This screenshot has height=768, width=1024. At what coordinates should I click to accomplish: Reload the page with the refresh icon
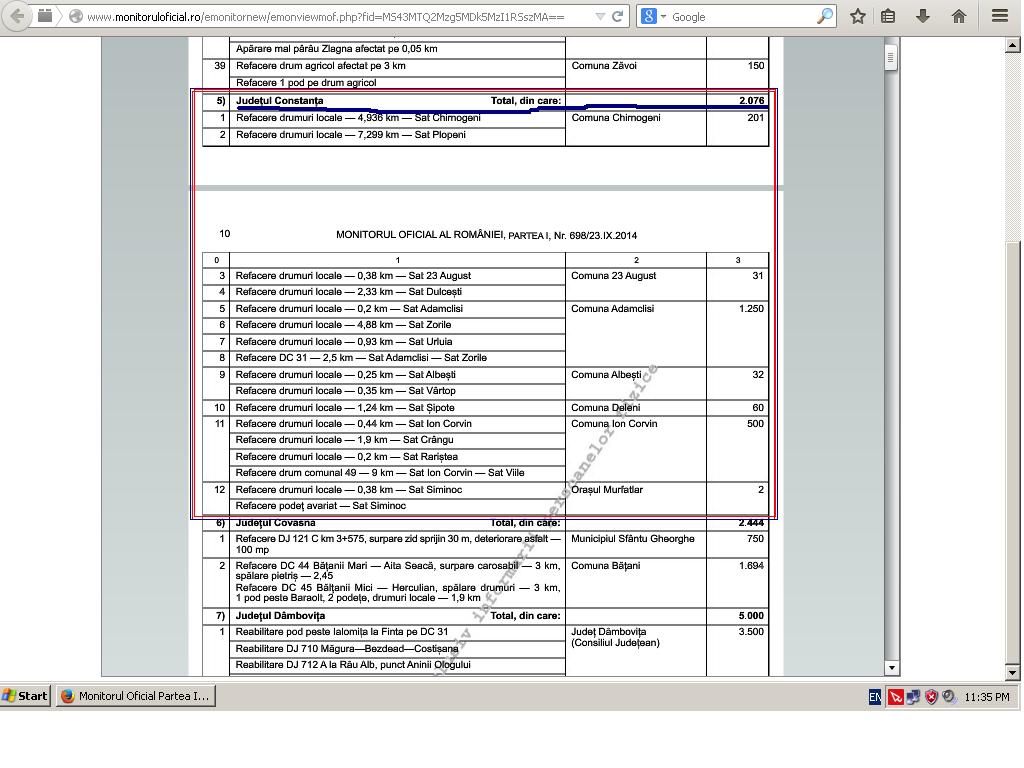618,16
